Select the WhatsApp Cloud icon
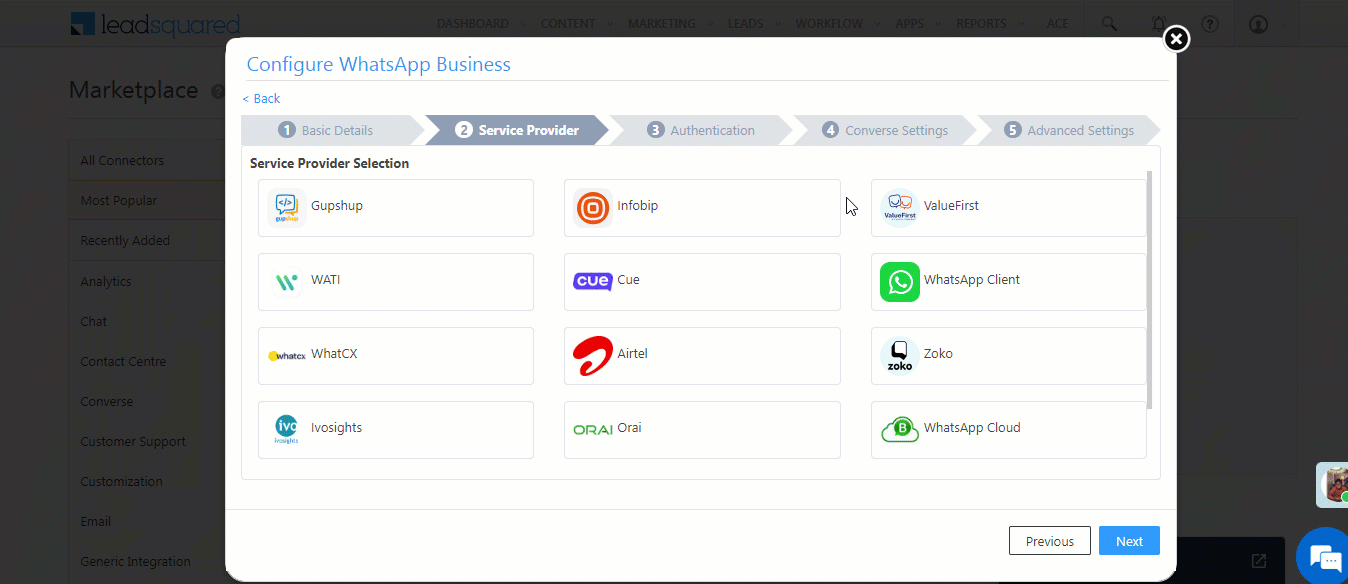The image size is (1348, 584). point(899,430)
